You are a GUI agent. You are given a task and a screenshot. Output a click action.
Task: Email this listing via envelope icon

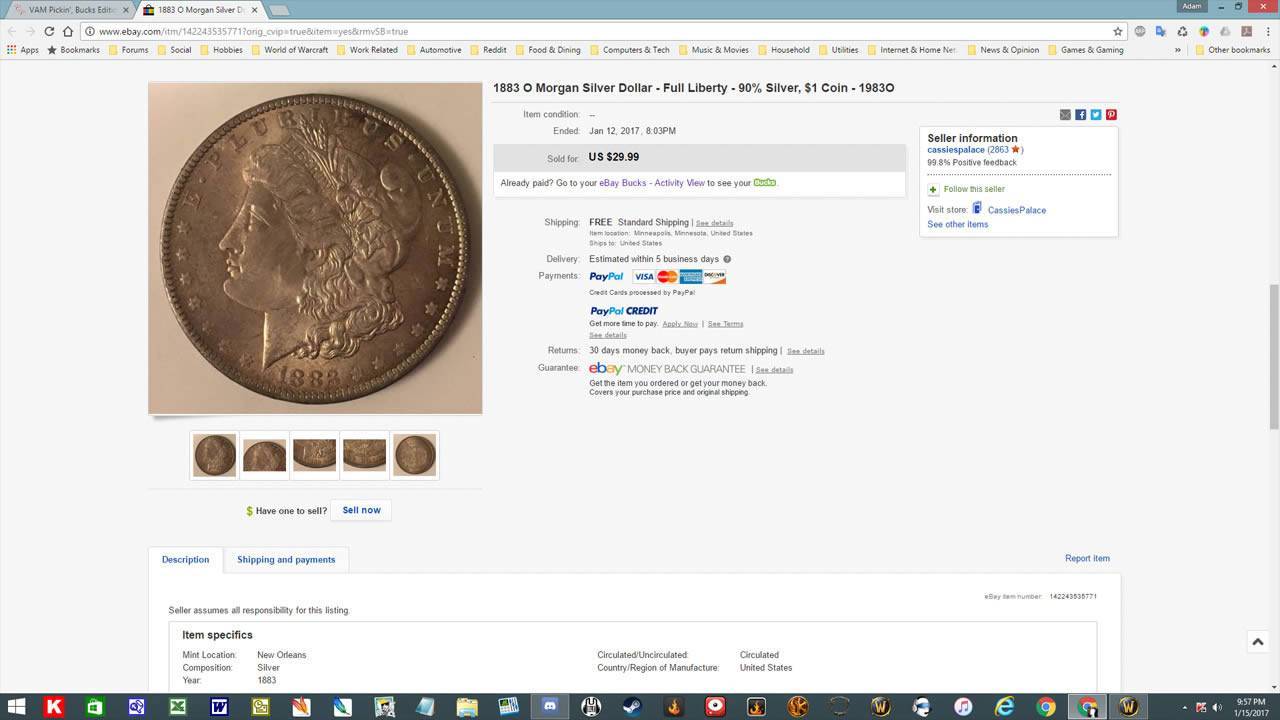(1065, 115)
